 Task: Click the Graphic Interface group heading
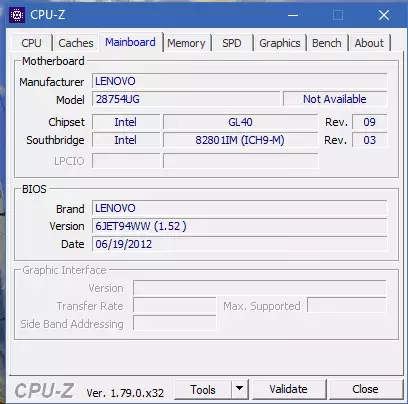pos(64,270)
